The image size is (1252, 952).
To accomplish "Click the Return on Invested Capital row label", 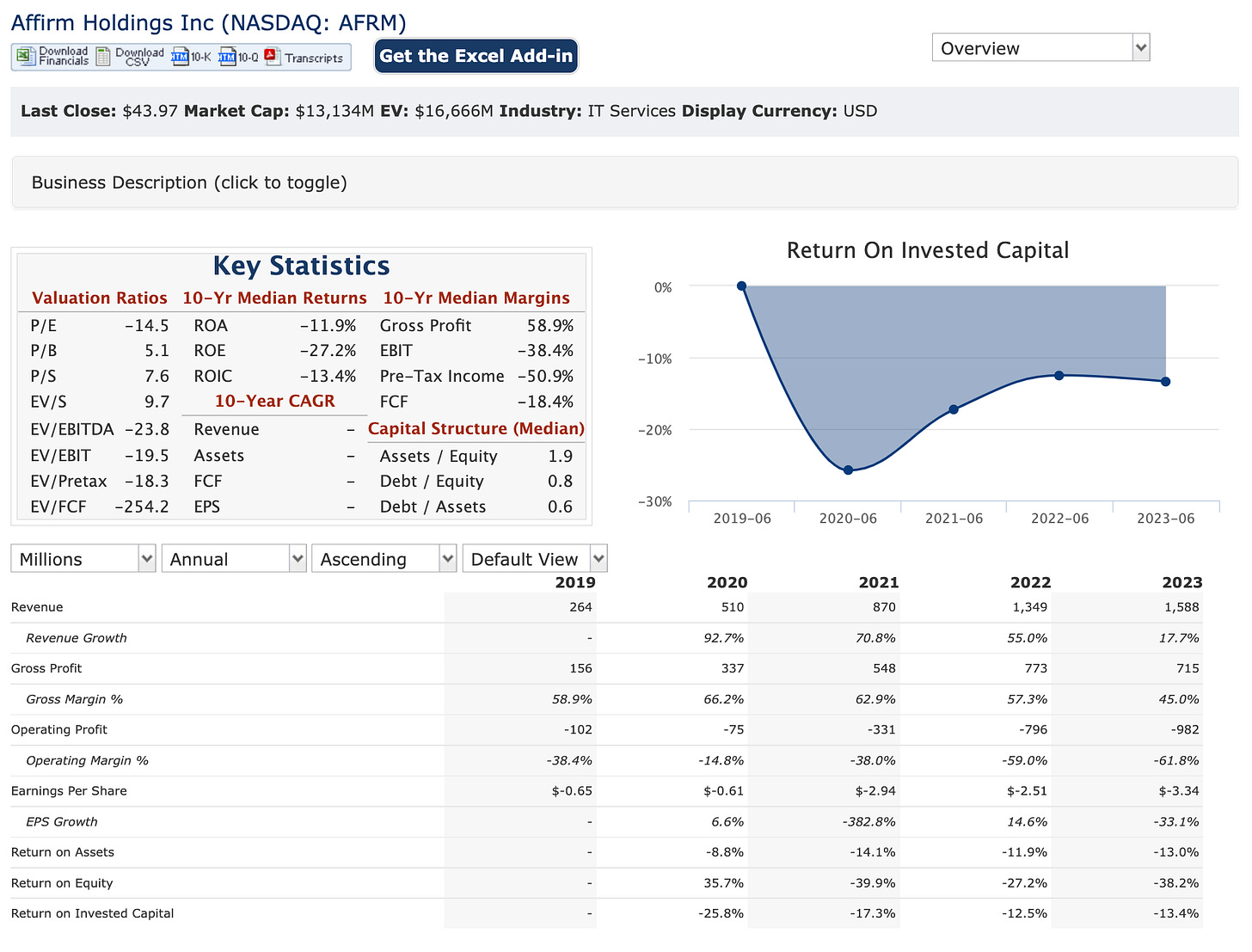I will 93,913.
